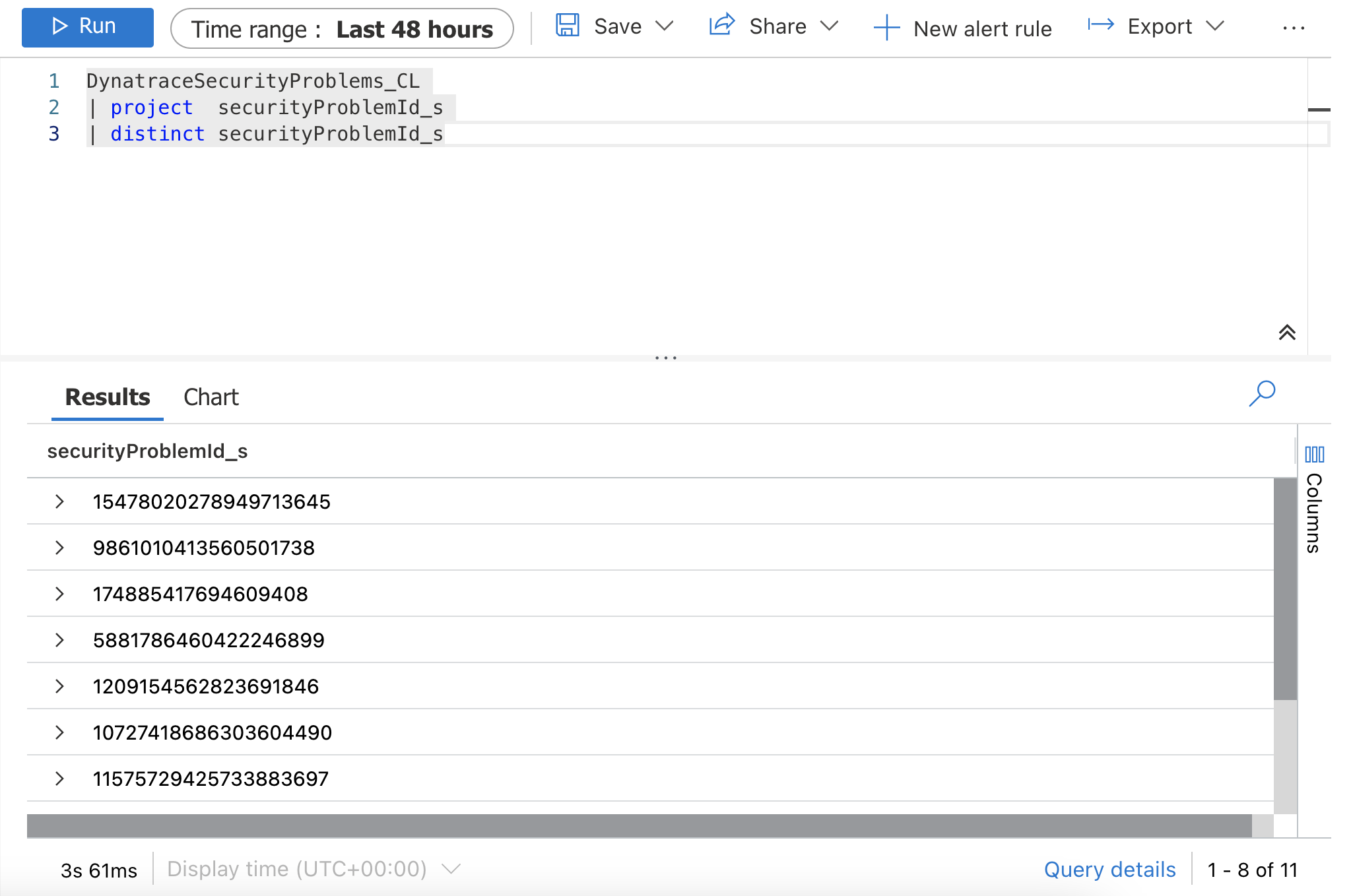Screen dimensions: 1353x896
Task: Click the Save icon
Action: 568,26
